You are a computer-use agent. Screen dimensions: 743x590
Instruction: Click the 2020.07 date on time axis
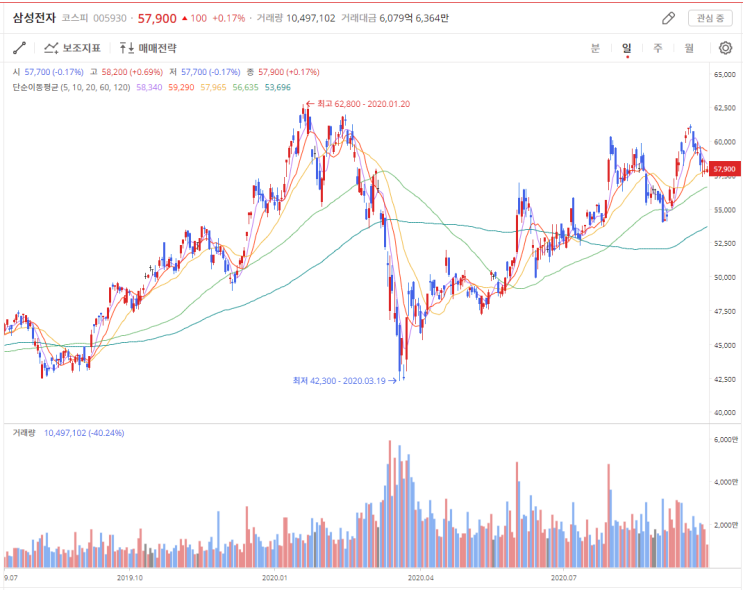pyautogui.click(x=563, y=578)
